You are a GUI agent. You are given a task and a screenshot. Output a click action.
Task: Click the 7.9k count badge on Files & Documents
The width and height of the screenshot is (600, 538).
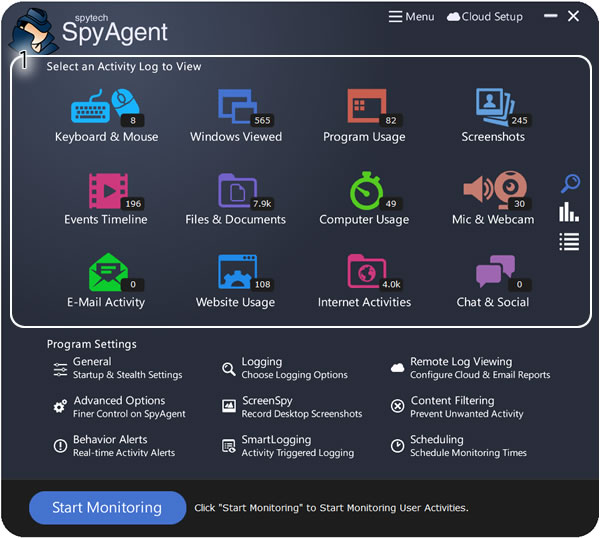(x=262, y=204)
